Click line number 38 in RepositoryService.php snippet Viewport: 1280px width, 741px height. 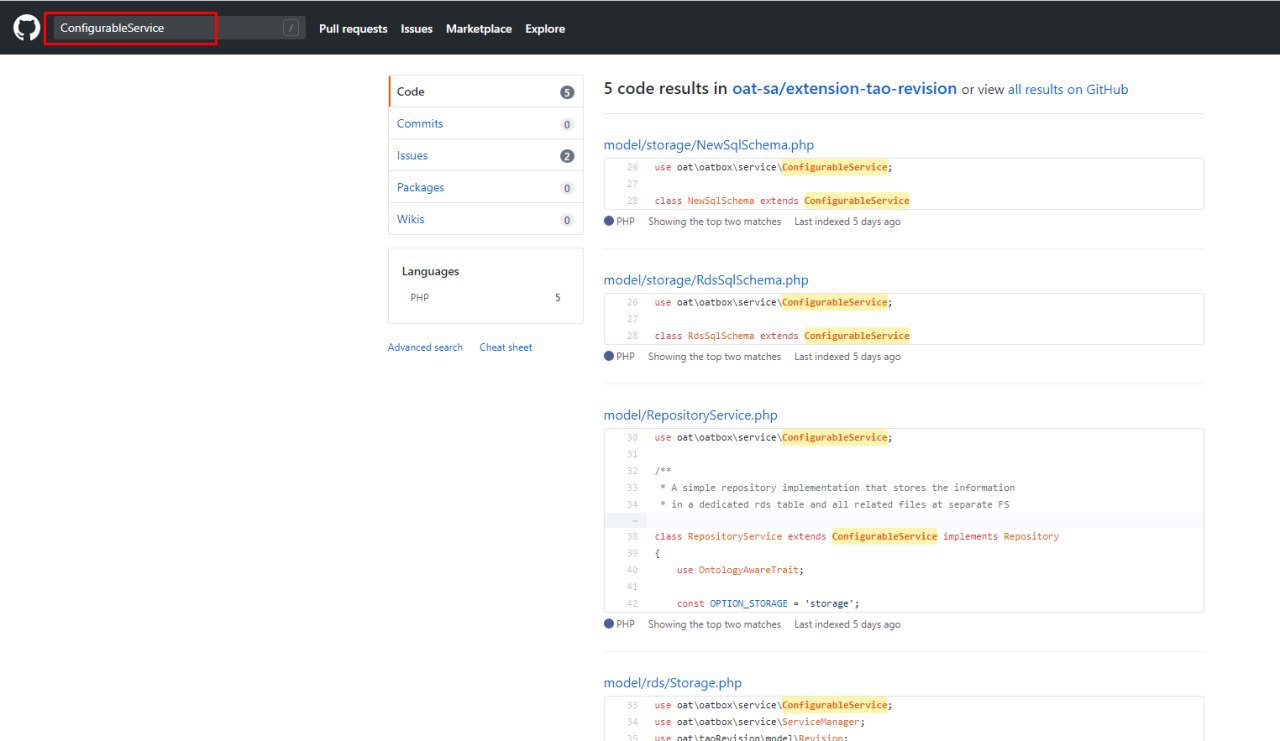tap(632, 536)
